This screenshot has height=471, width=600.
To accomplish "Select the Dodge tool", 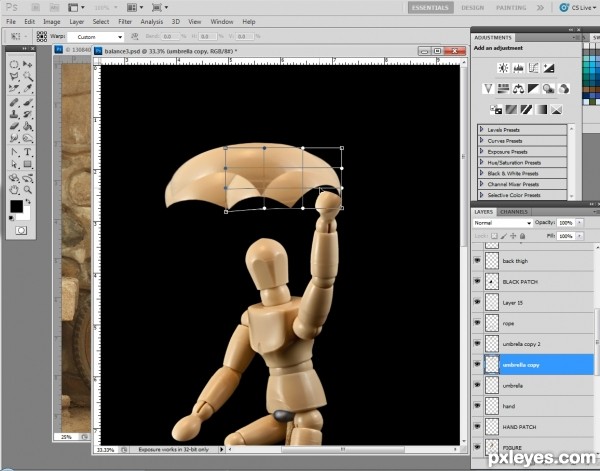I will tap(28, 138).
